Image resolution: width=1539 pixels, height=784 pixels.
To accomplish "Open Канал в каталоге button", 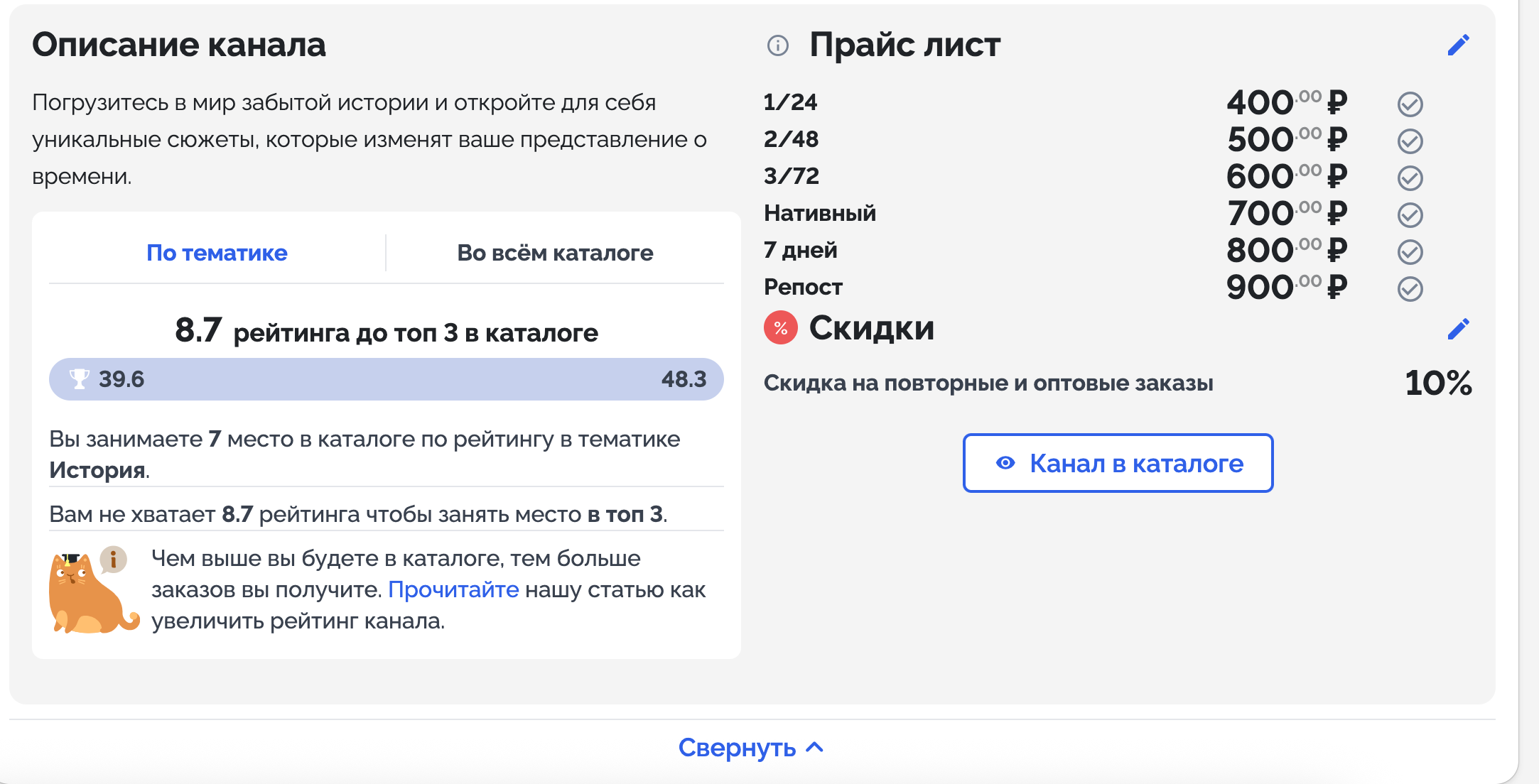I will pyautogui.click(x=1118, y=463).
